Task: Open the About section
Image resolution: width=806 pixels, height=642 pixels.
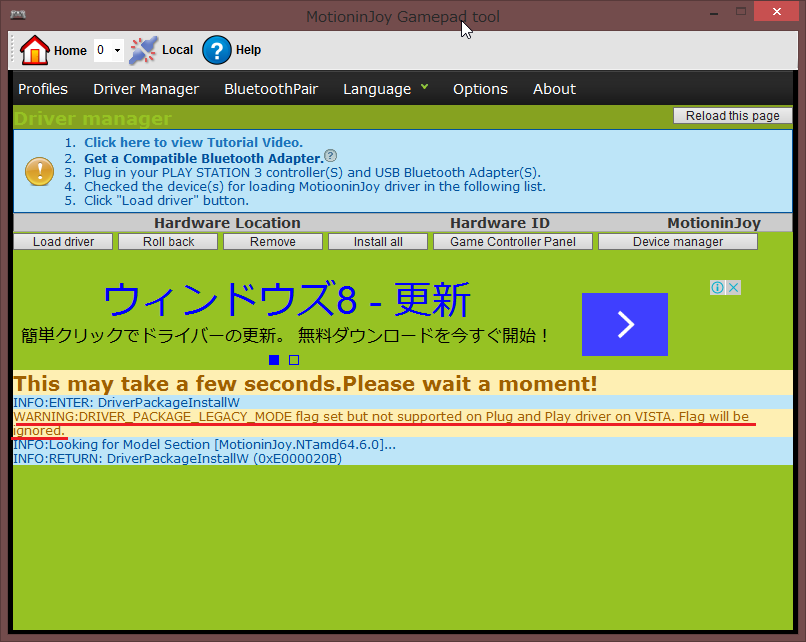Action: [x=554, y=89]
